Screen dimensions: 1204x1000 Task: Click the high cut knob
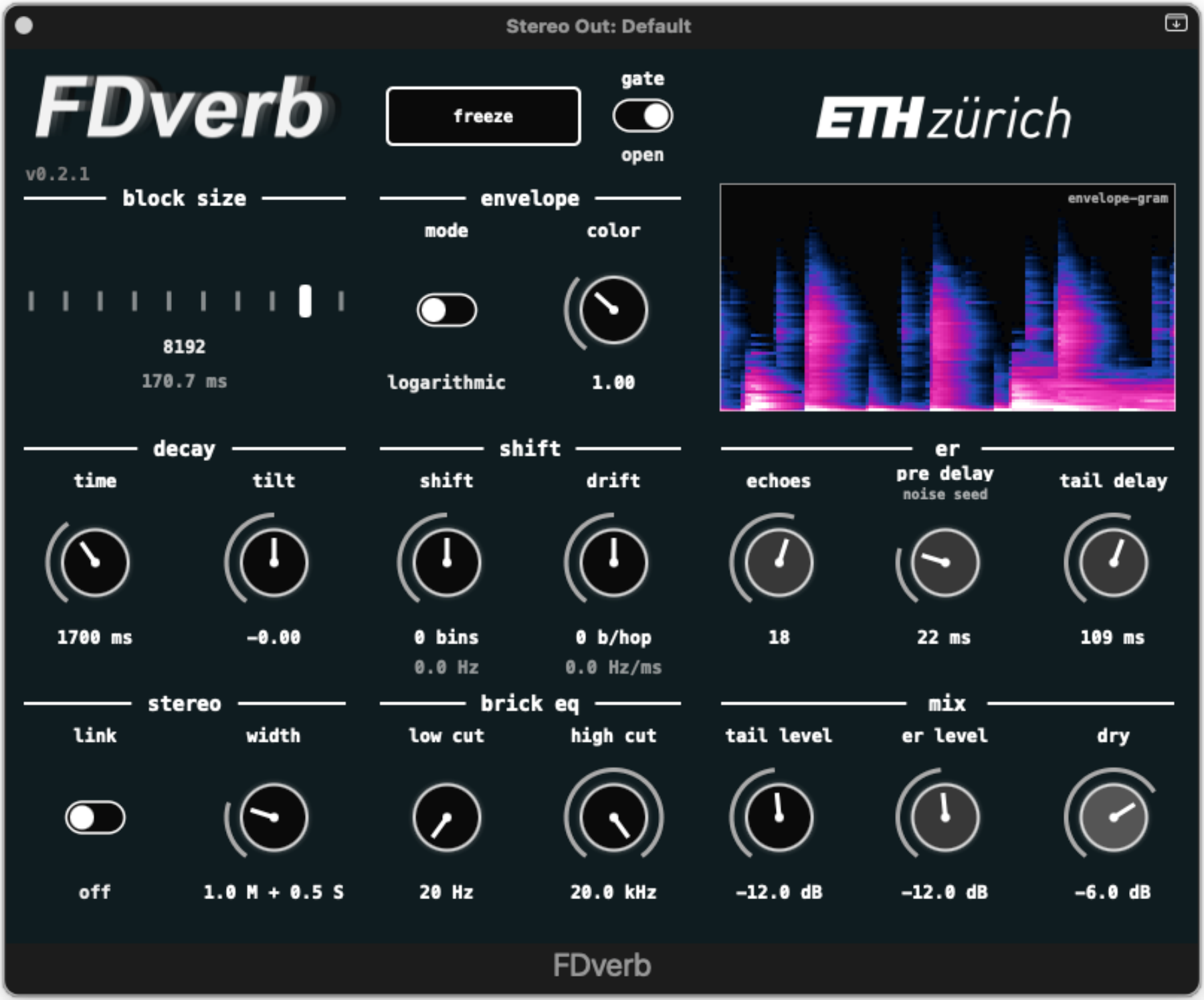[613, 817]
